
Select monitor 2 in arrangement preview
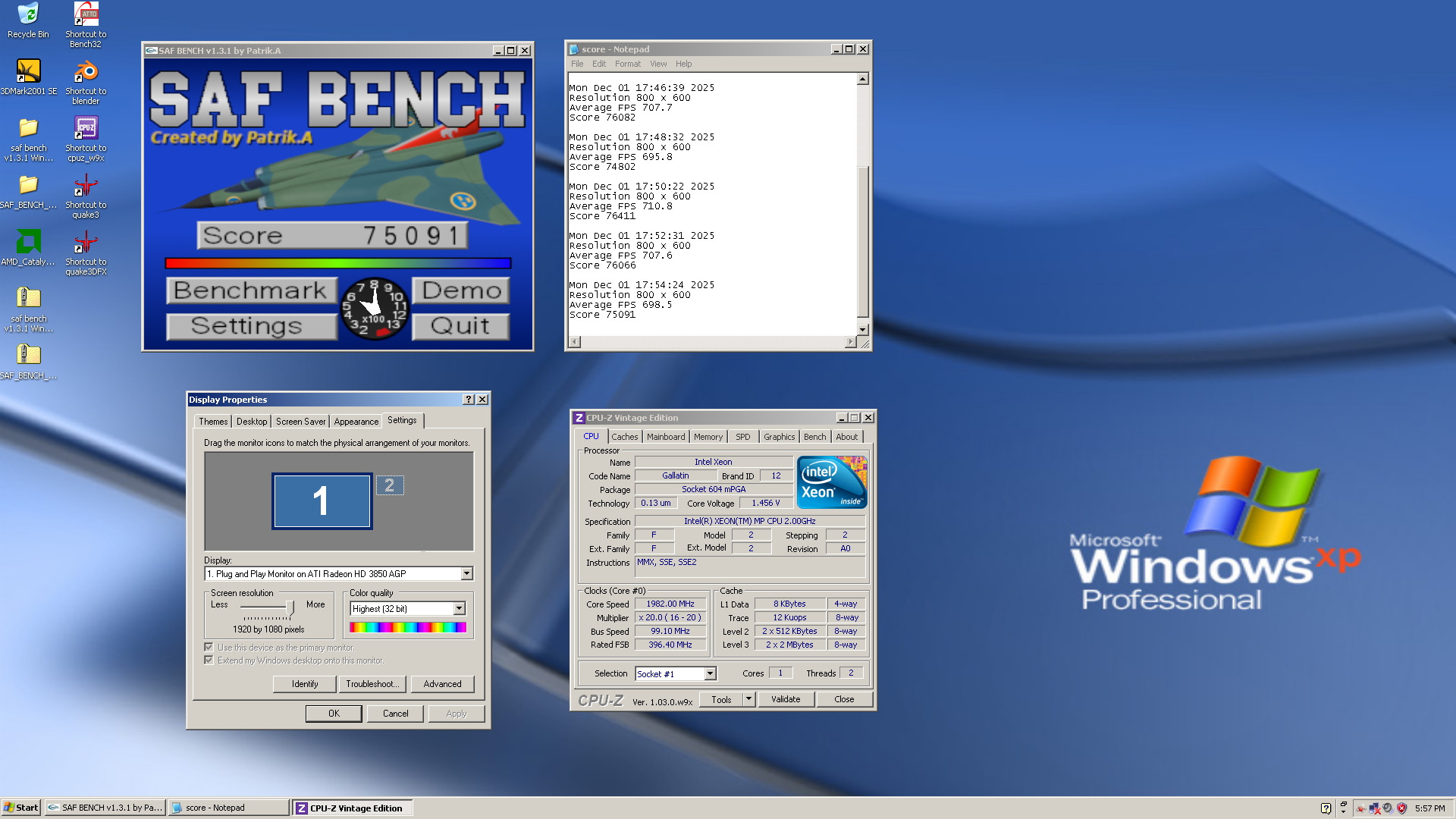390,485
